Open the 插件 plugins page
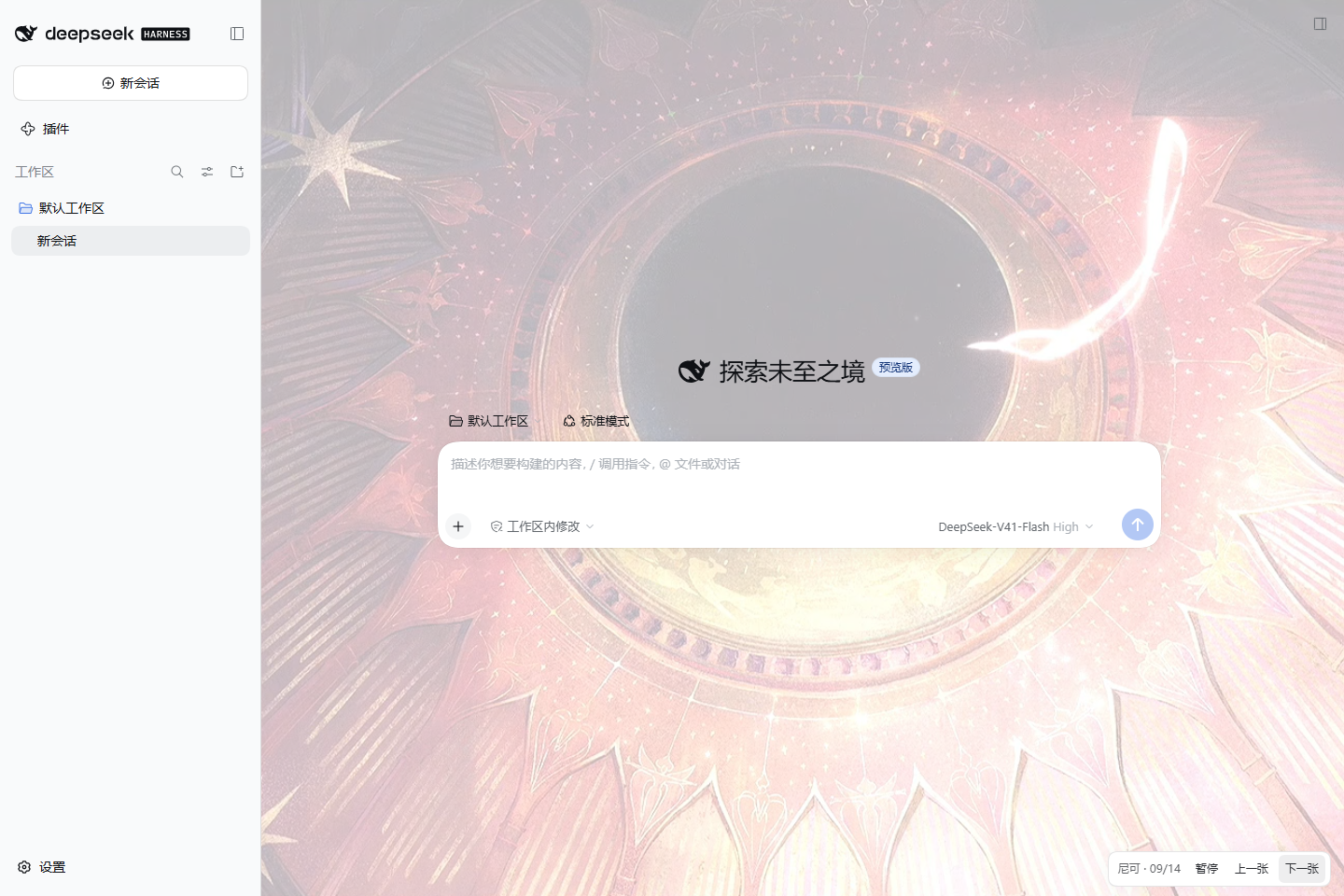Image resolution: width=1344 pixels, height=896 pixels. (x=45, y=129)
